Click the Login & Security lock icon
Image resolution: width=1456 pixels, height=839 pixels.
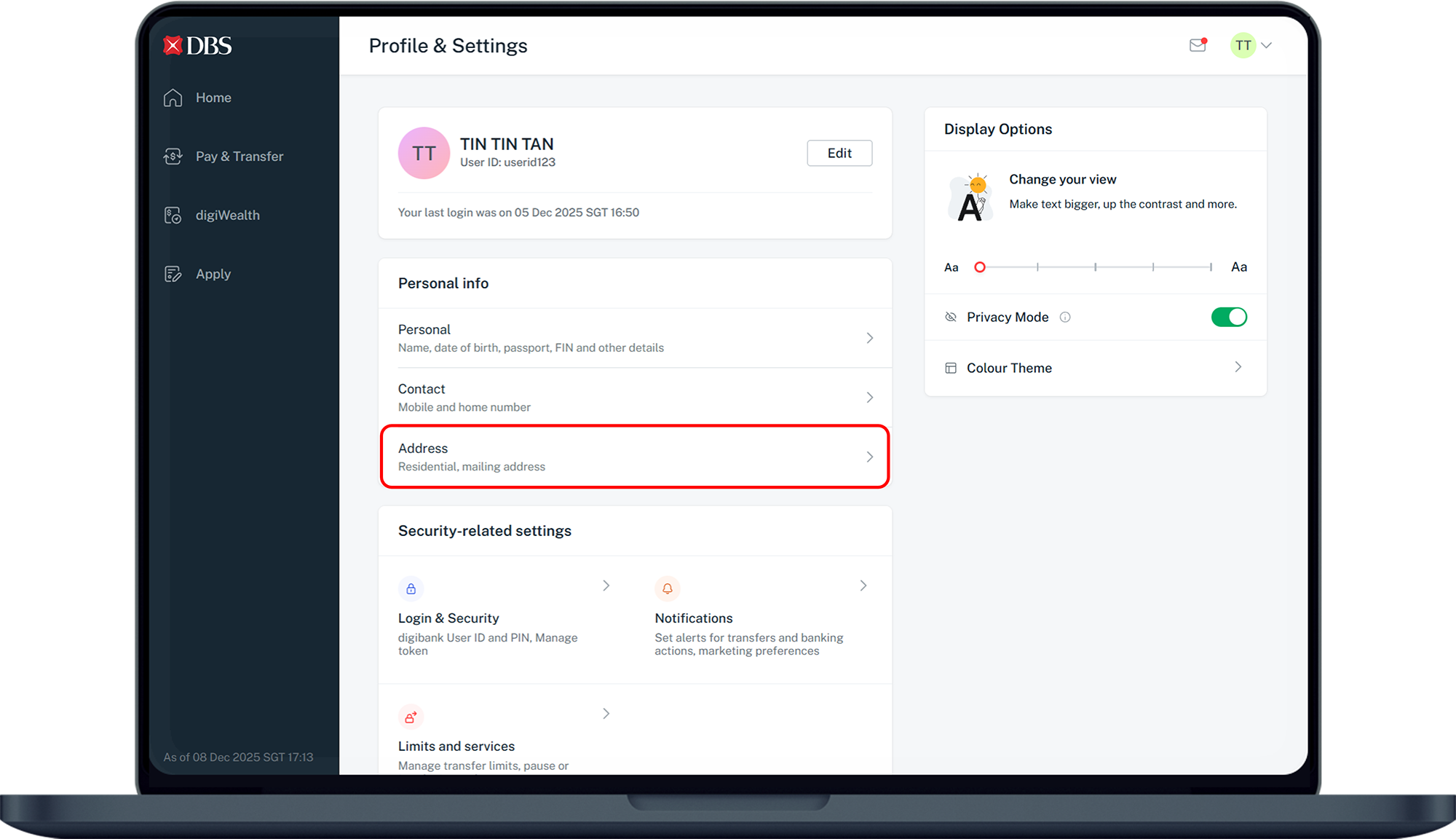(x=411, y=588)
